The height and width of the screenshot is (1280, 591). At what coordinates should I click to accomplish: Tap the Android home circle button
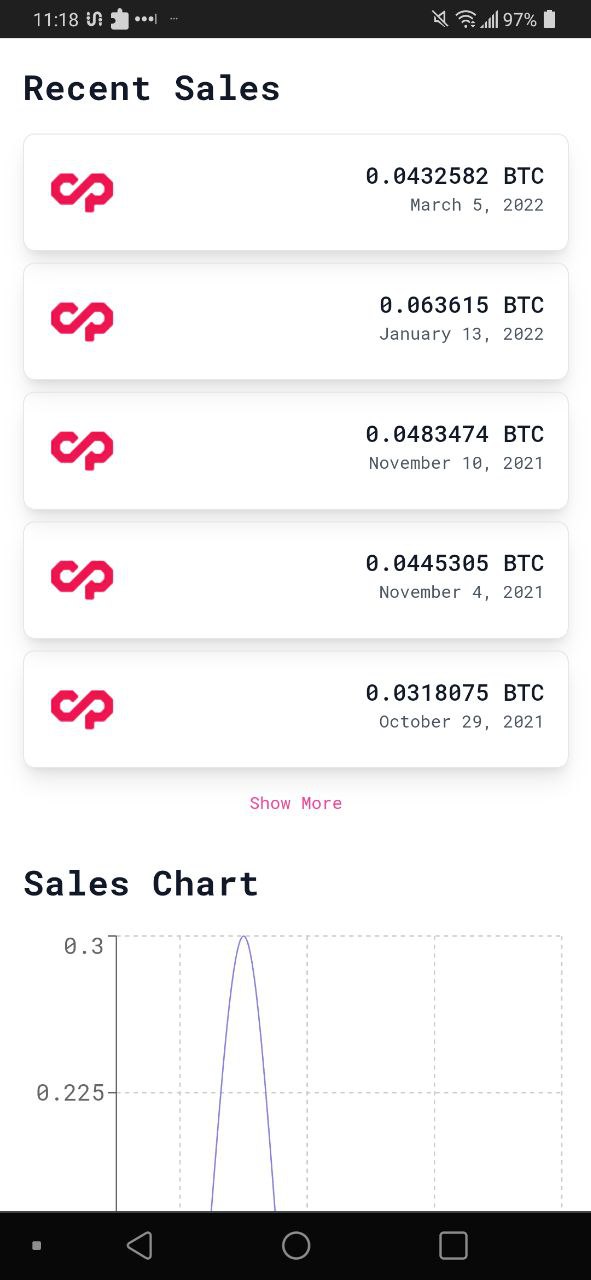coord(296,1245)
